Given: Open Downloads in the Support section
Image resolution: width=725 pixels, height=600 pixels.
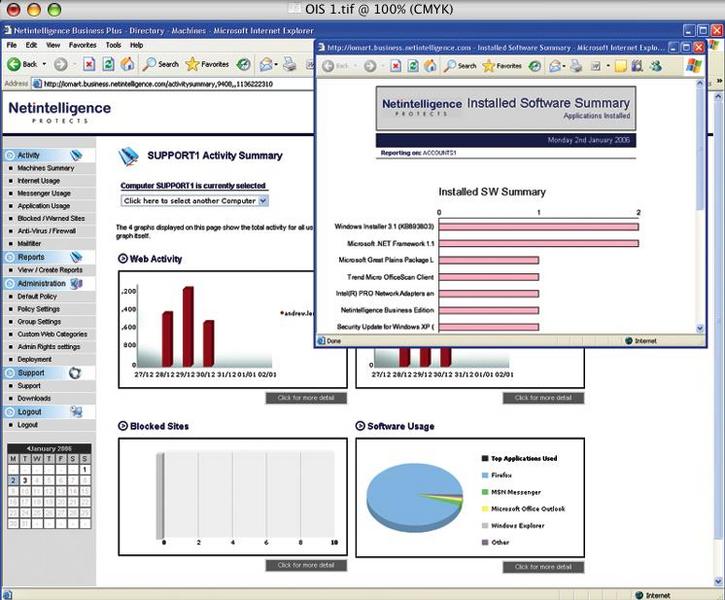Looking at the screenshot, I should coord(34,398).
